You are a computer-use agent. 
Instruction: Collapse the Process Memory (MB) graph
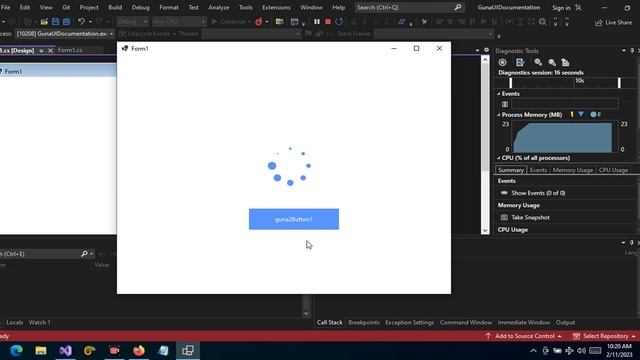click(x=499, y=115)
